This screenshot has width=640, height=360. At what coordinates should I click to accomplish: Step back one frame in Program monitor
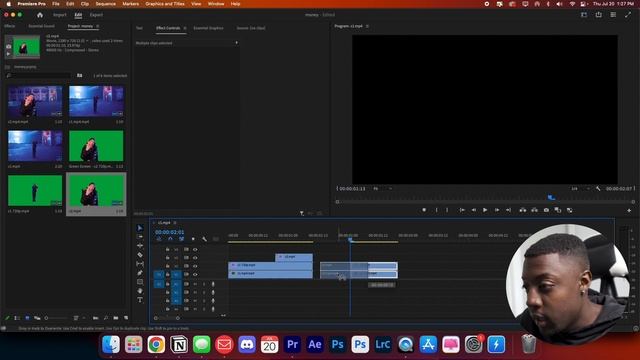point(473,210)
